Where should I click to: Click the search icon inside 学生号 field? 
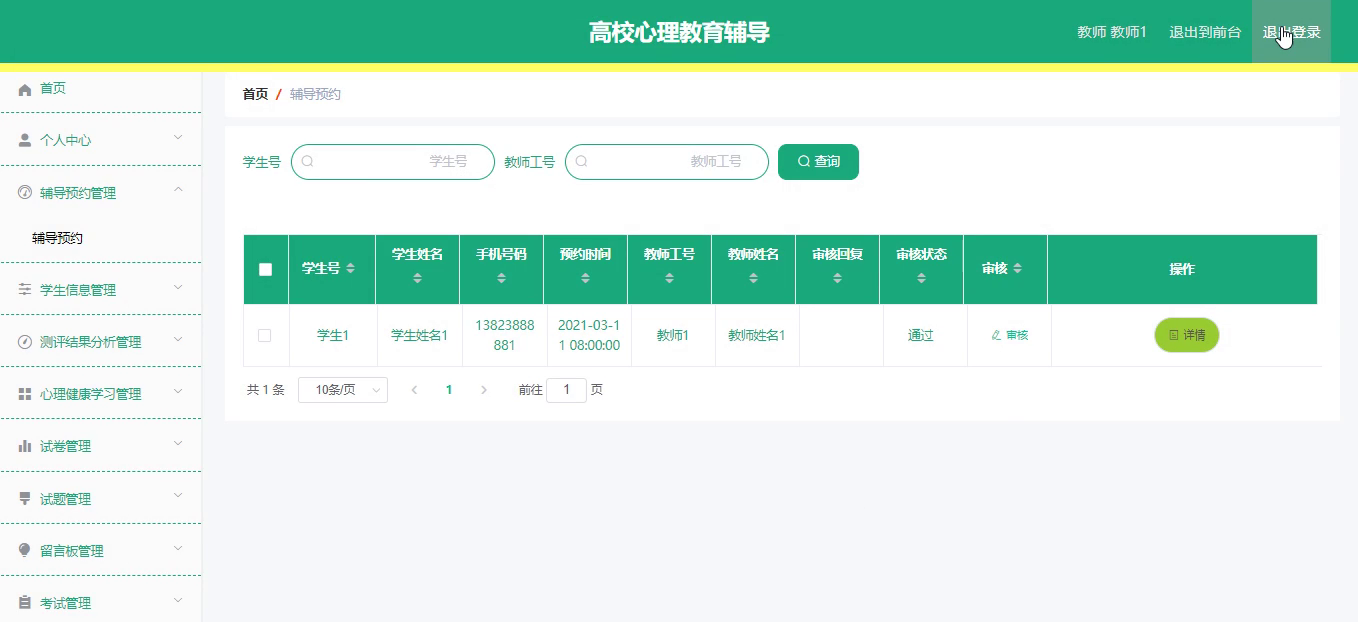click(308, 161)
